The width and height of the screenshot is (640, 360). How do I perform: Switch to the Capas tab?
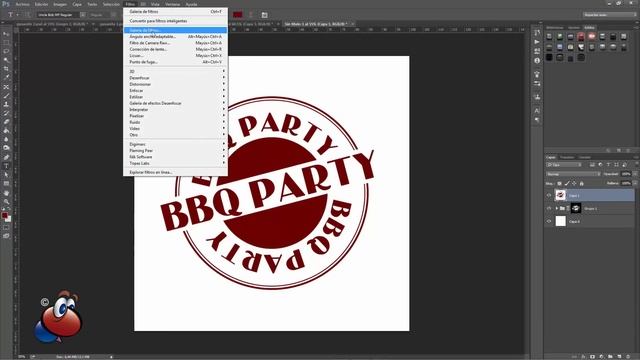[x=551, y=157]
